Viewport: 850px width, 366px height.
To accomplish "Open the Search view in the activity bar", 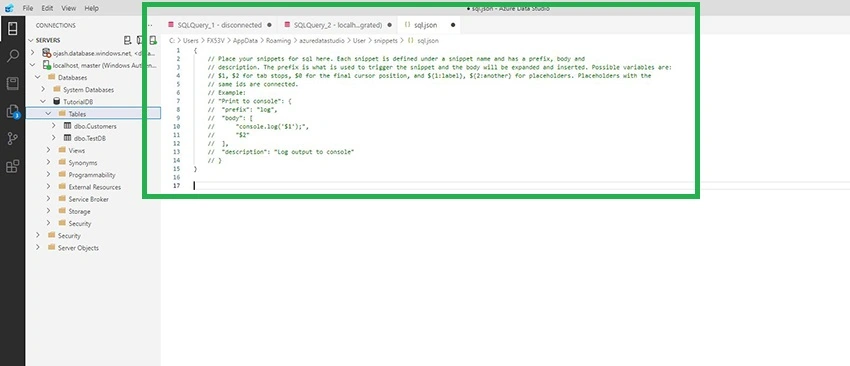I will coord(12,56).
